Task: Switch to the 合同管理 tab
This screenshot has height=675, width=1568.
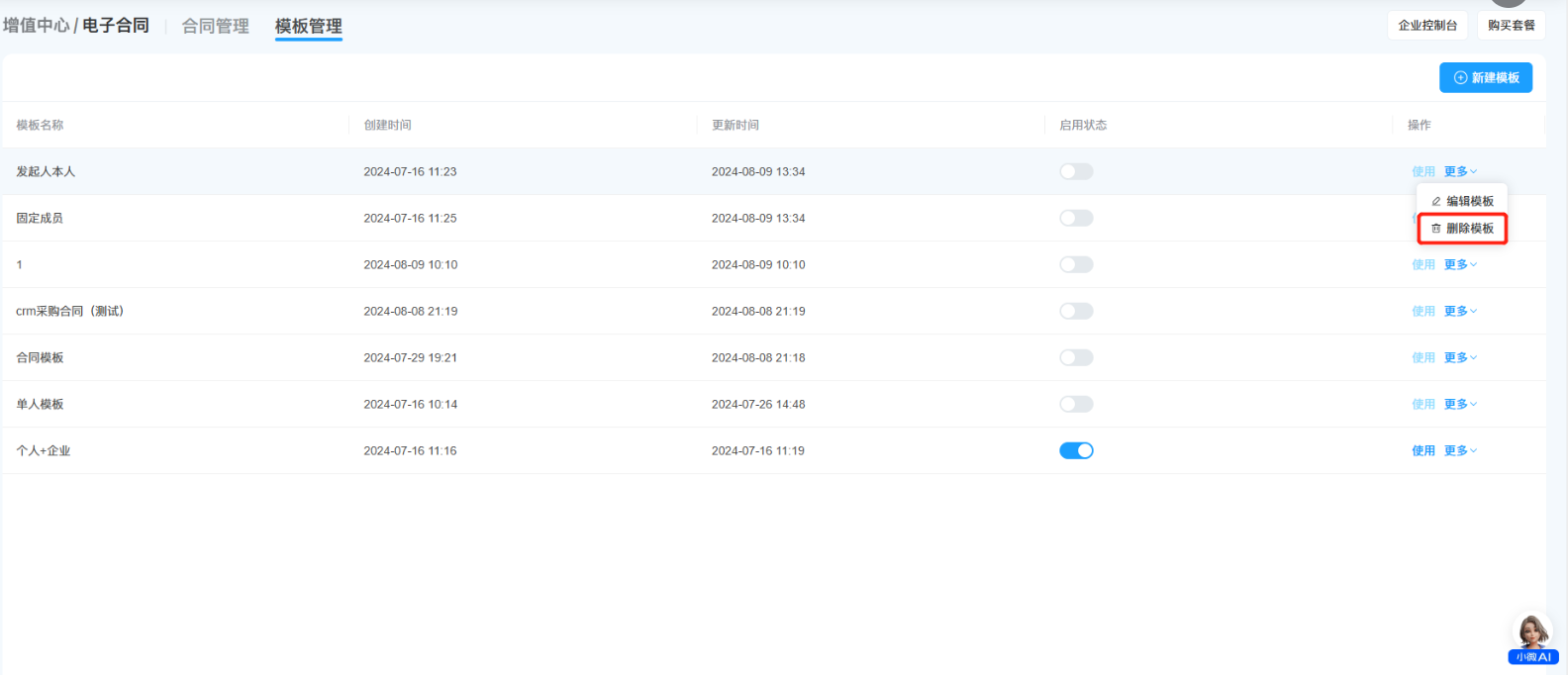Action: tap(215, 26)
